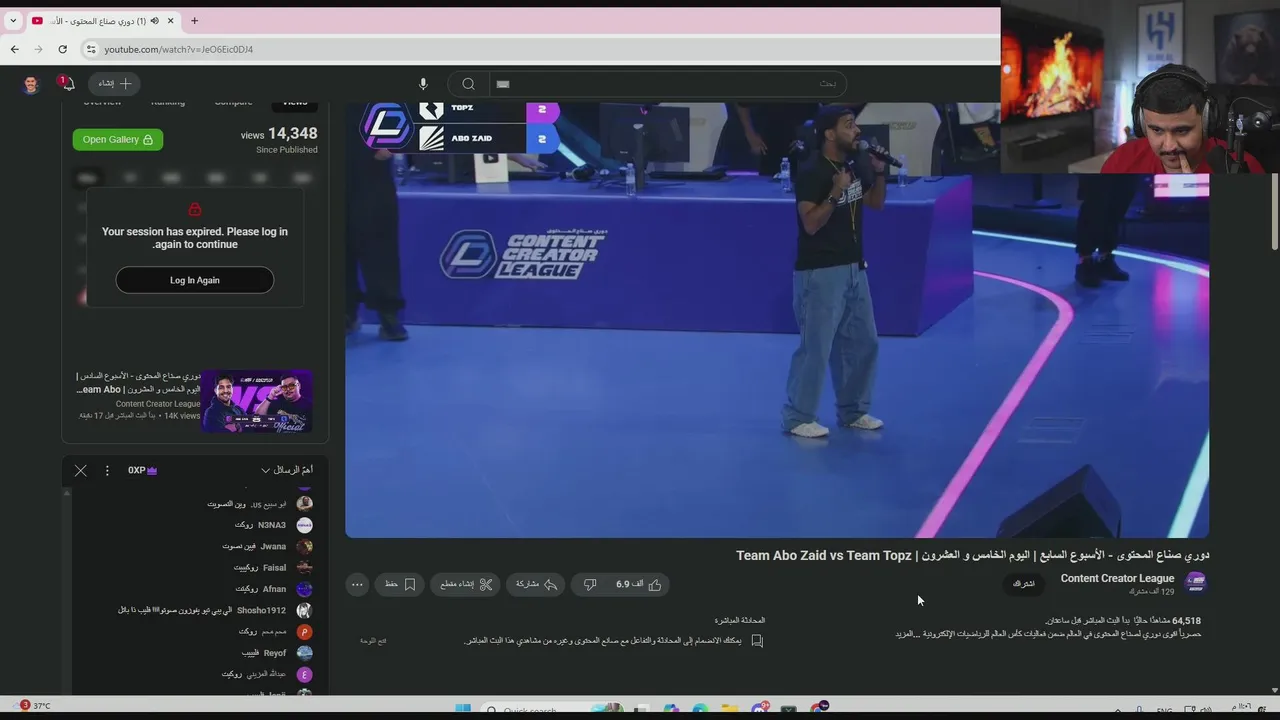Open Content Creator League channel name link
Image resolution: width=1280 pixels, height=720 pixels.
pos(1117,578)
